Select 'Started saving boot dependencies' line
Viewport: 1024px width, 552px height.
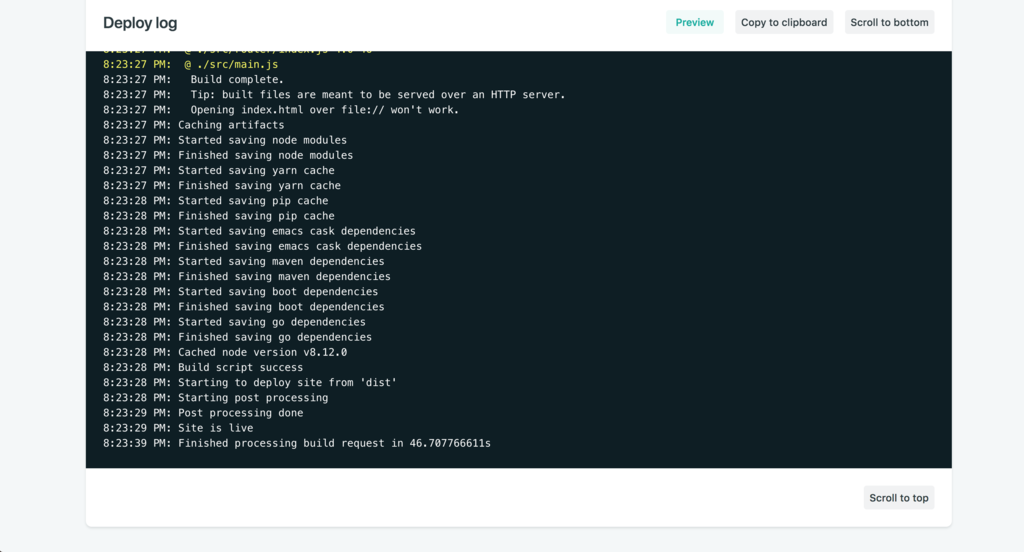point(240,291)
